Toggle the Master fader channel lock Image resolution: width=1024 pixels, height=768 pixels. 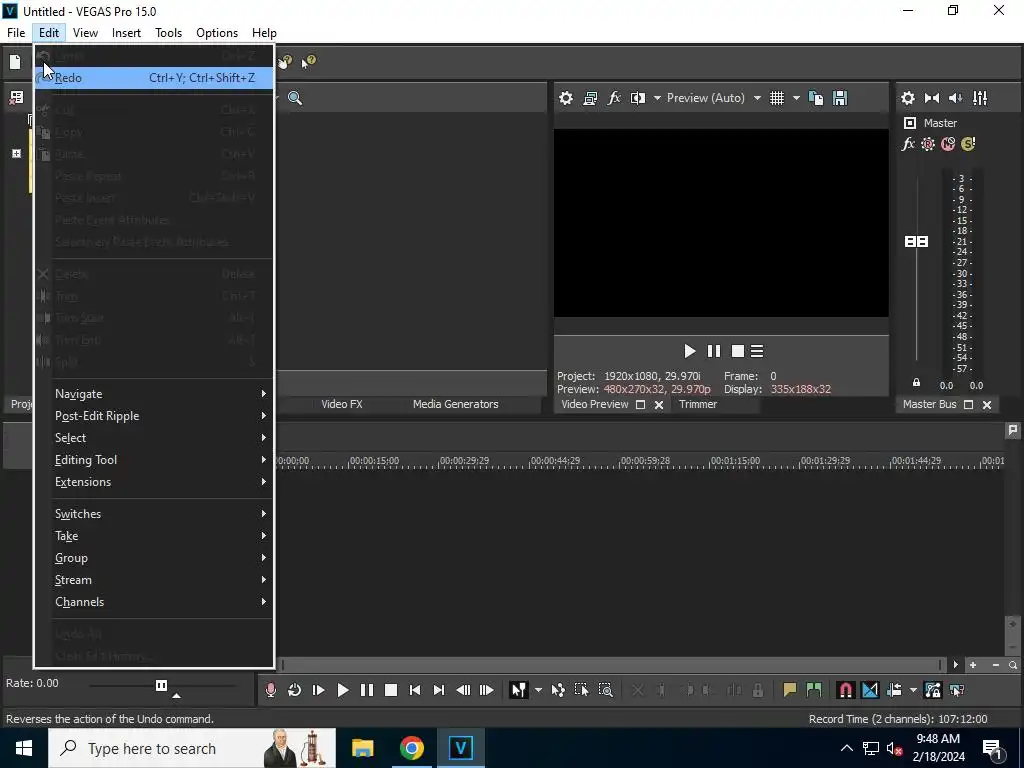pyautogui.click(x=916, y=383)
